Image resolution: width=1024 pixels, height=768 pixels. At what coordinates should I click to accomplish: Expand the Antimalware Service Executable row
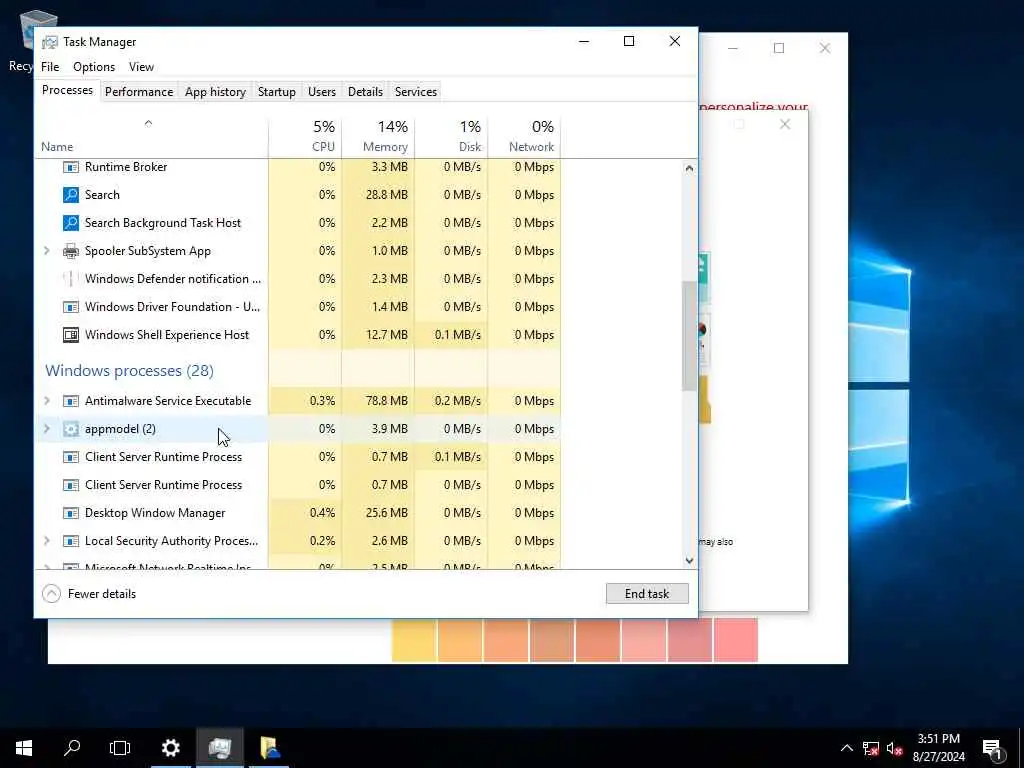tap(47, 400)
